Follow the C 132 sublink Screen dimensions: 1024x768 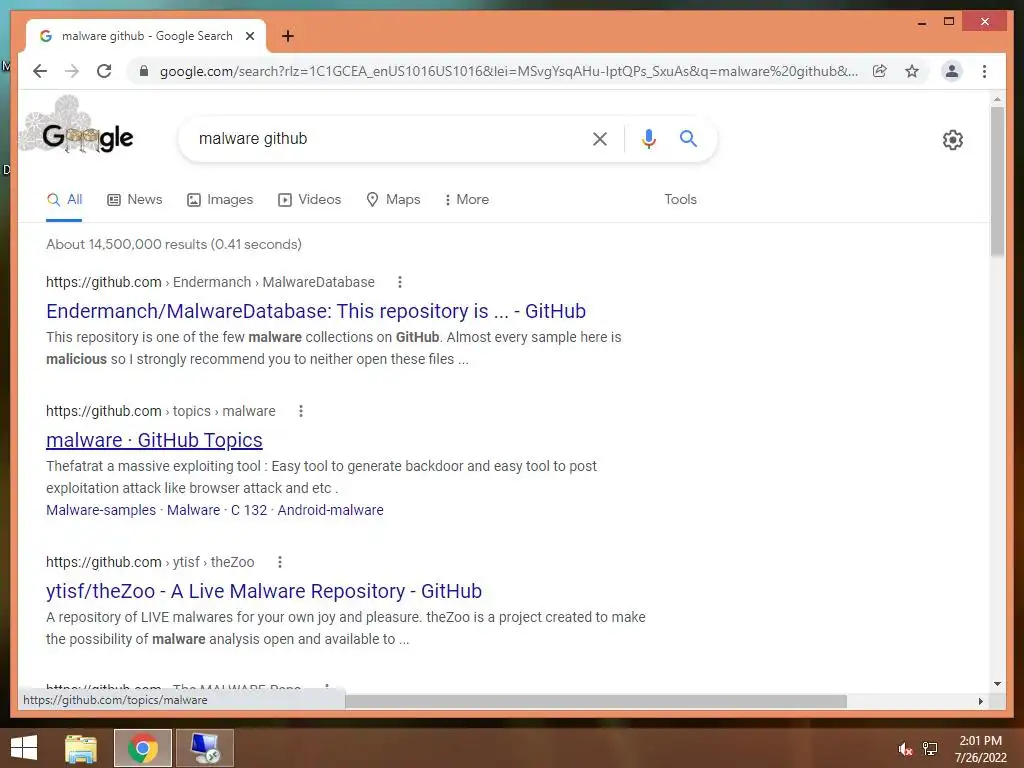pyautogui.click(x=249, y=510)
